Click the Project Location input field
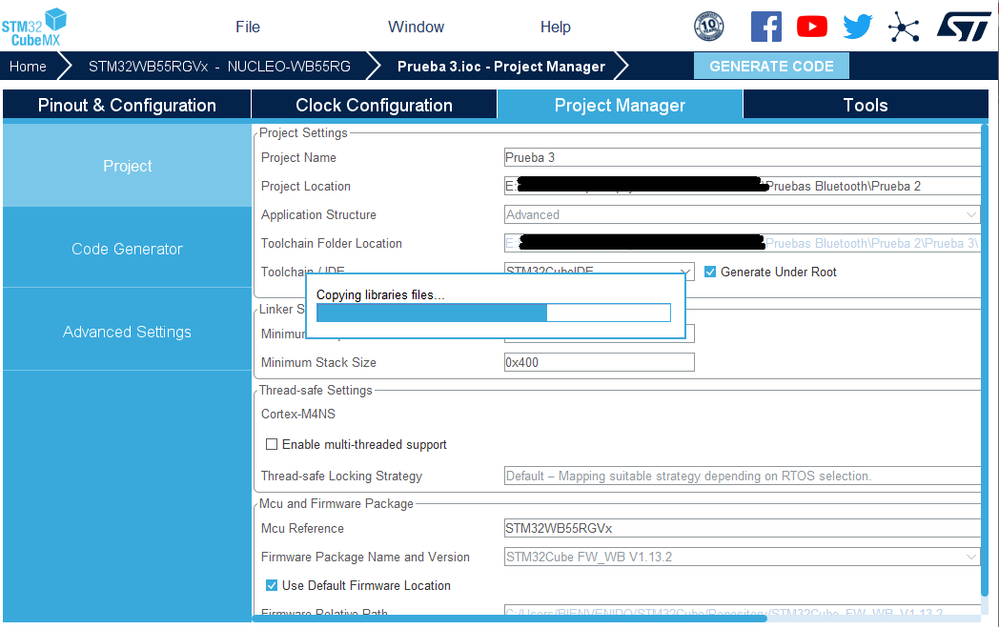Screen dimensions: 999x627 [742, 186]
